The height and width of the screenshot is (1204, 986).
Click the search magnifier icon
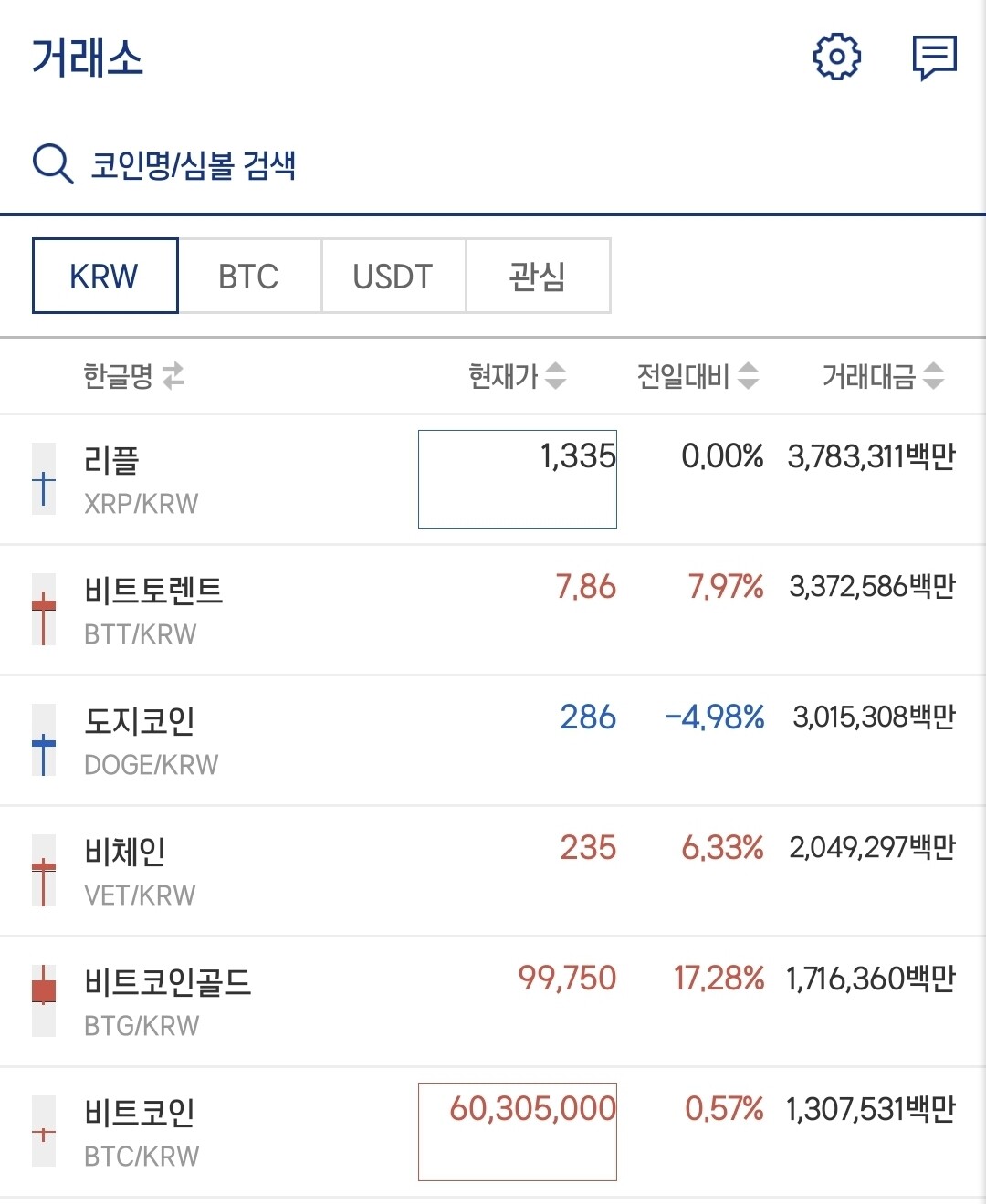[x=52, y=162]
